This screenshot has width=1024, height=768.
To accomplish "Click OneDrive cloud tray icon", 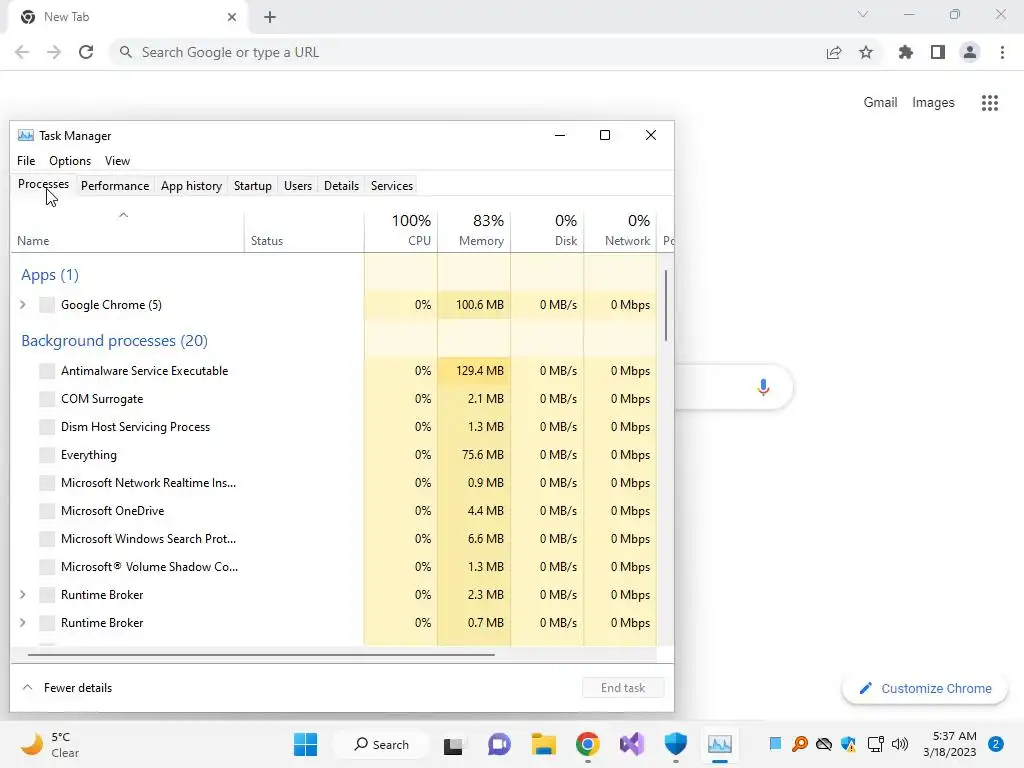I will point(824,744).
